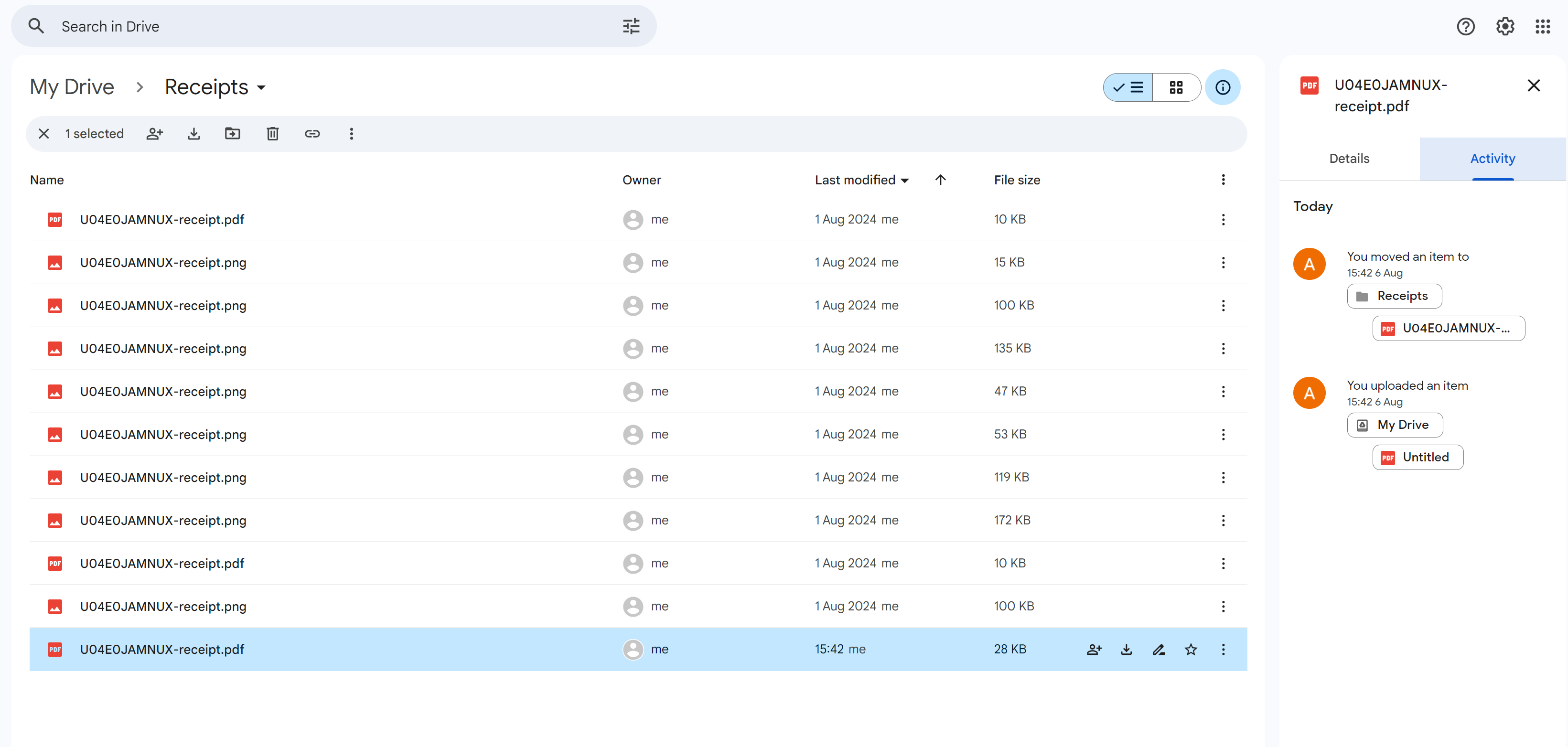The height and width of the screenshot is (747, 1568).
Task: Rename icon in highlighted 28 KB row
Action: pyautogui.click(x=1159, y=650)
